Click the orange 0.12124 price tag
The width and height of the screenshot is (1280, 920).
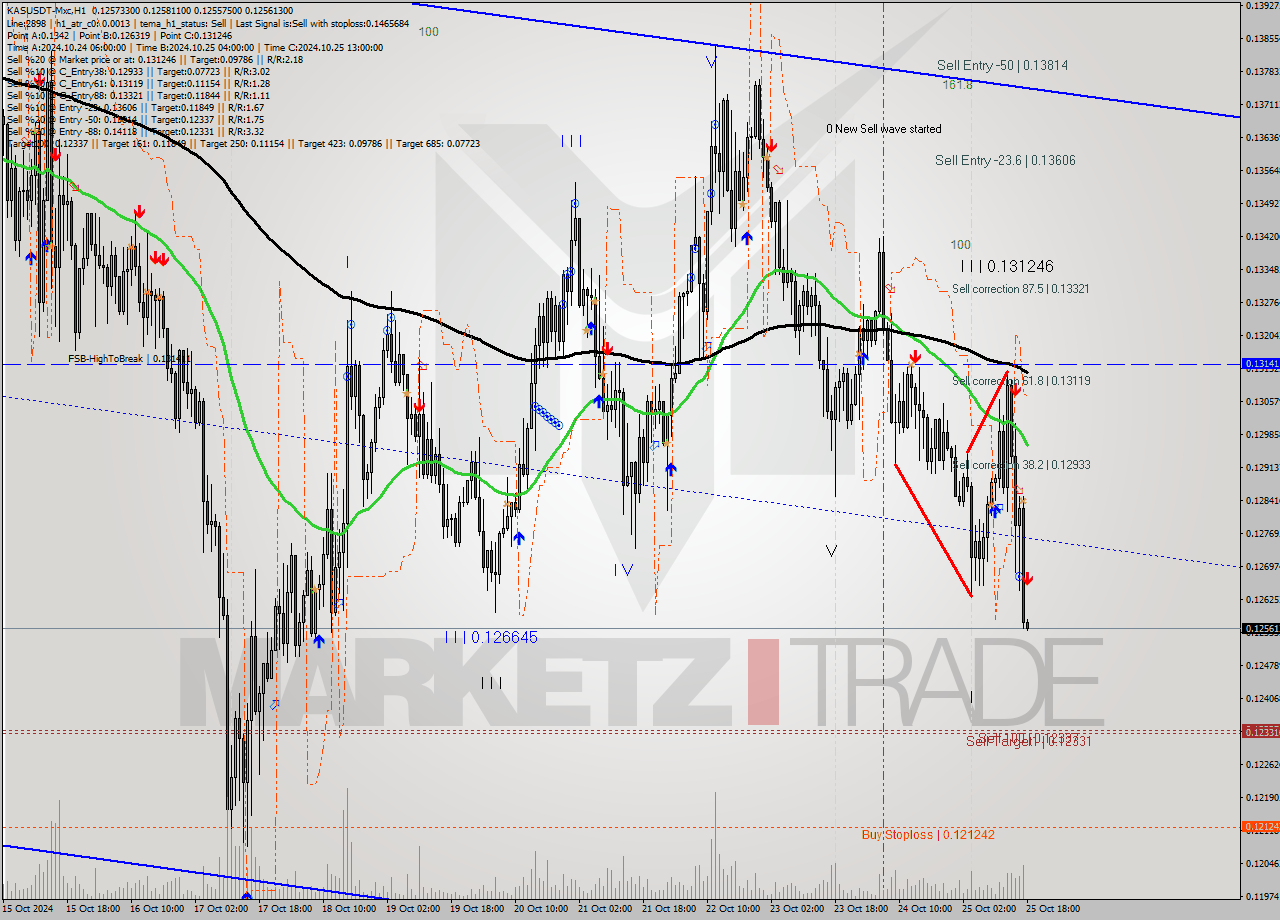[x=1259, y=826]
